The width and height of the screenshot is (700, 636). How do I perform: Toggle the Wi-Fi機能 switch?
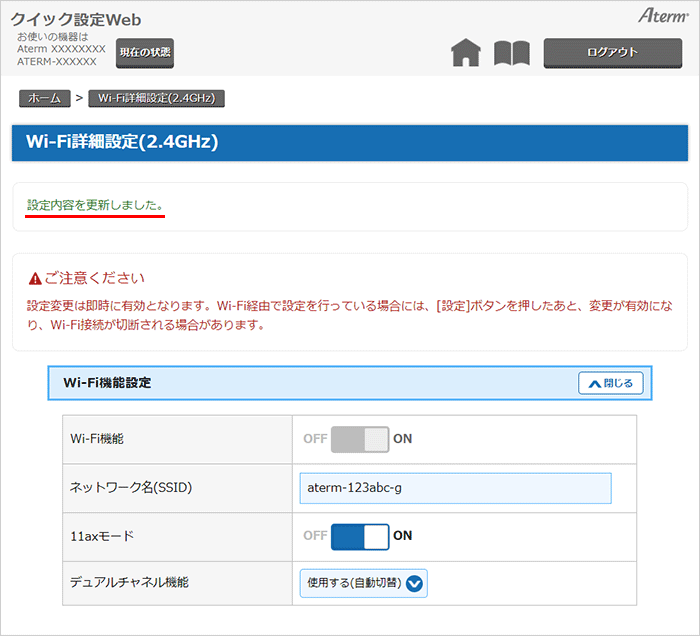(359, 439)
